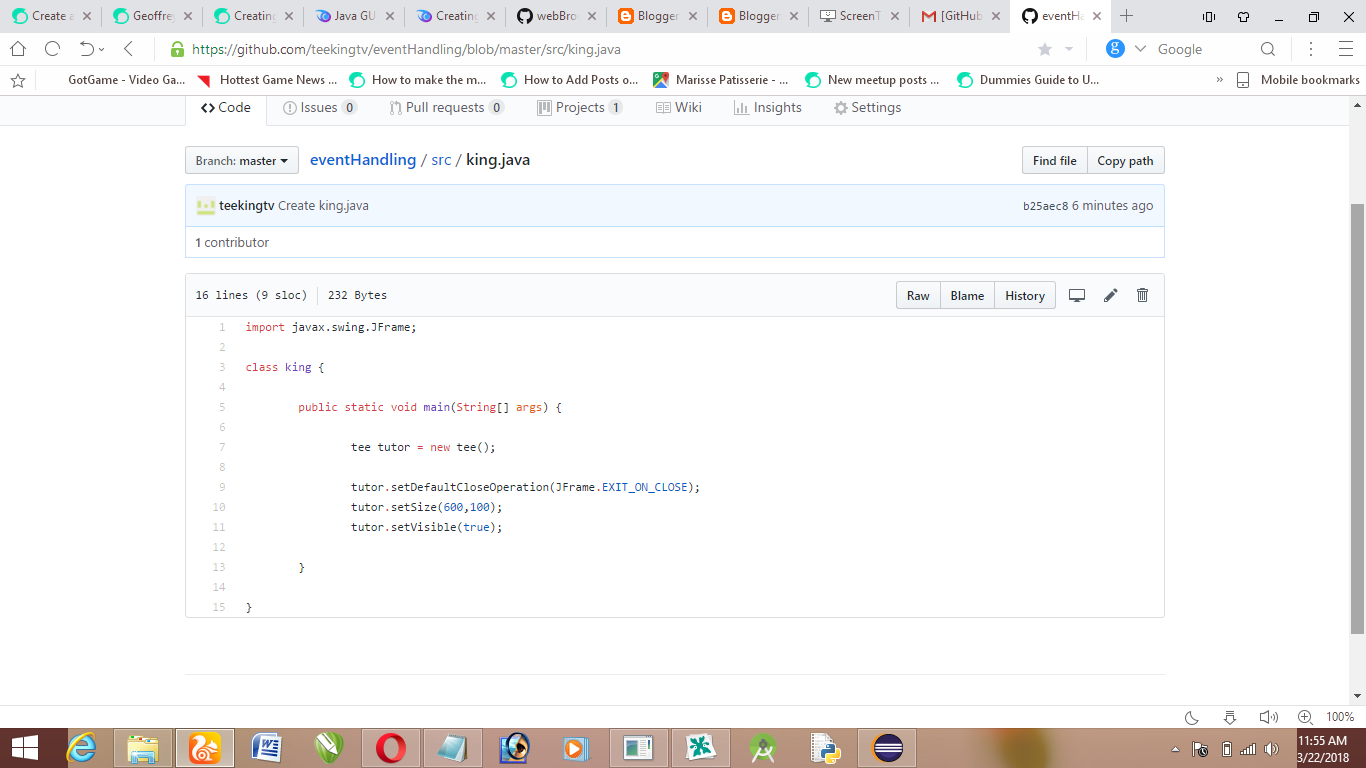Open Python from the taskbar
The image size is (1366, 768).
(x=825, y=748)
